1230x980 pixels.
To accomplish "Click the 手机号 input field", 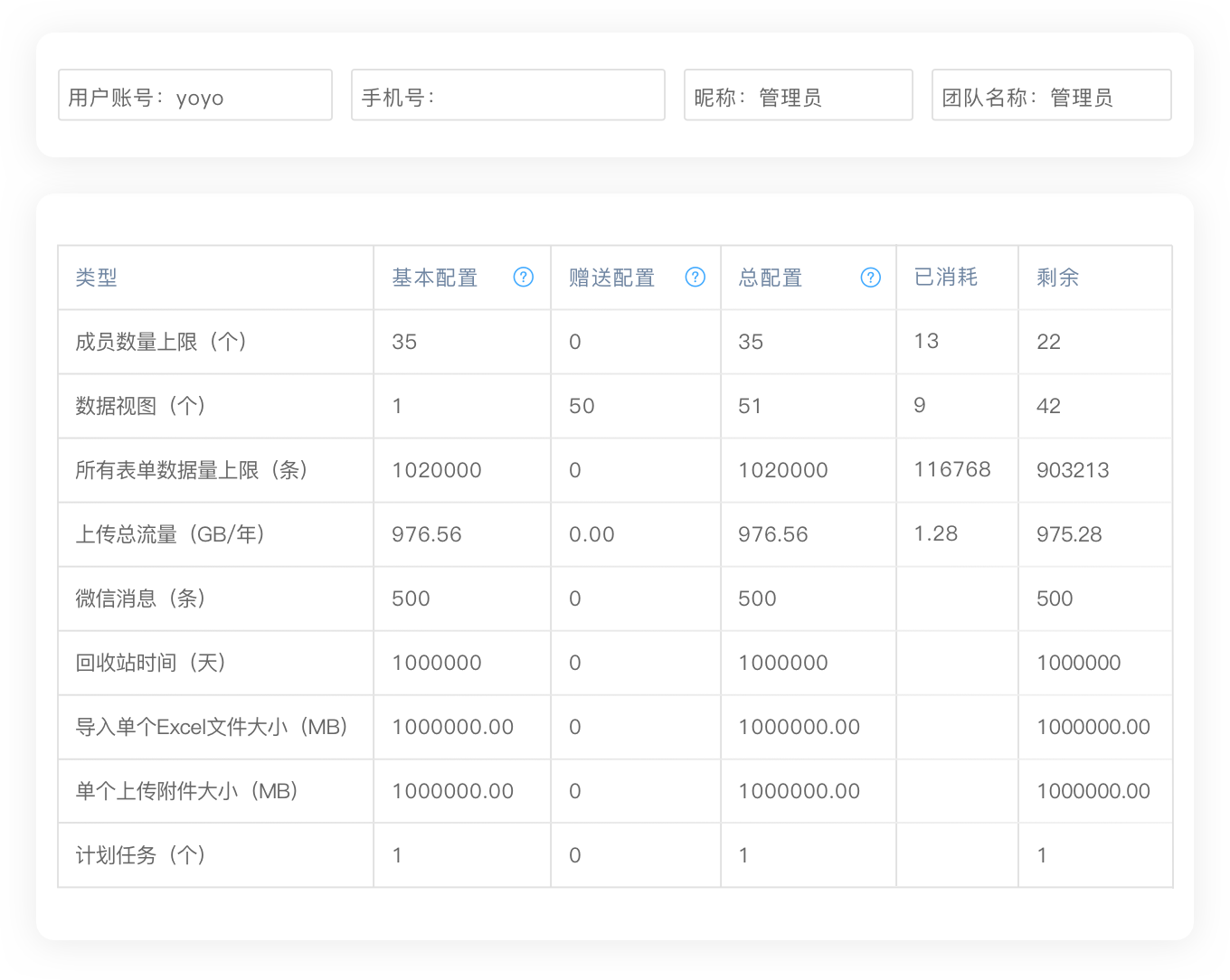I will click(x=508, y=94).
